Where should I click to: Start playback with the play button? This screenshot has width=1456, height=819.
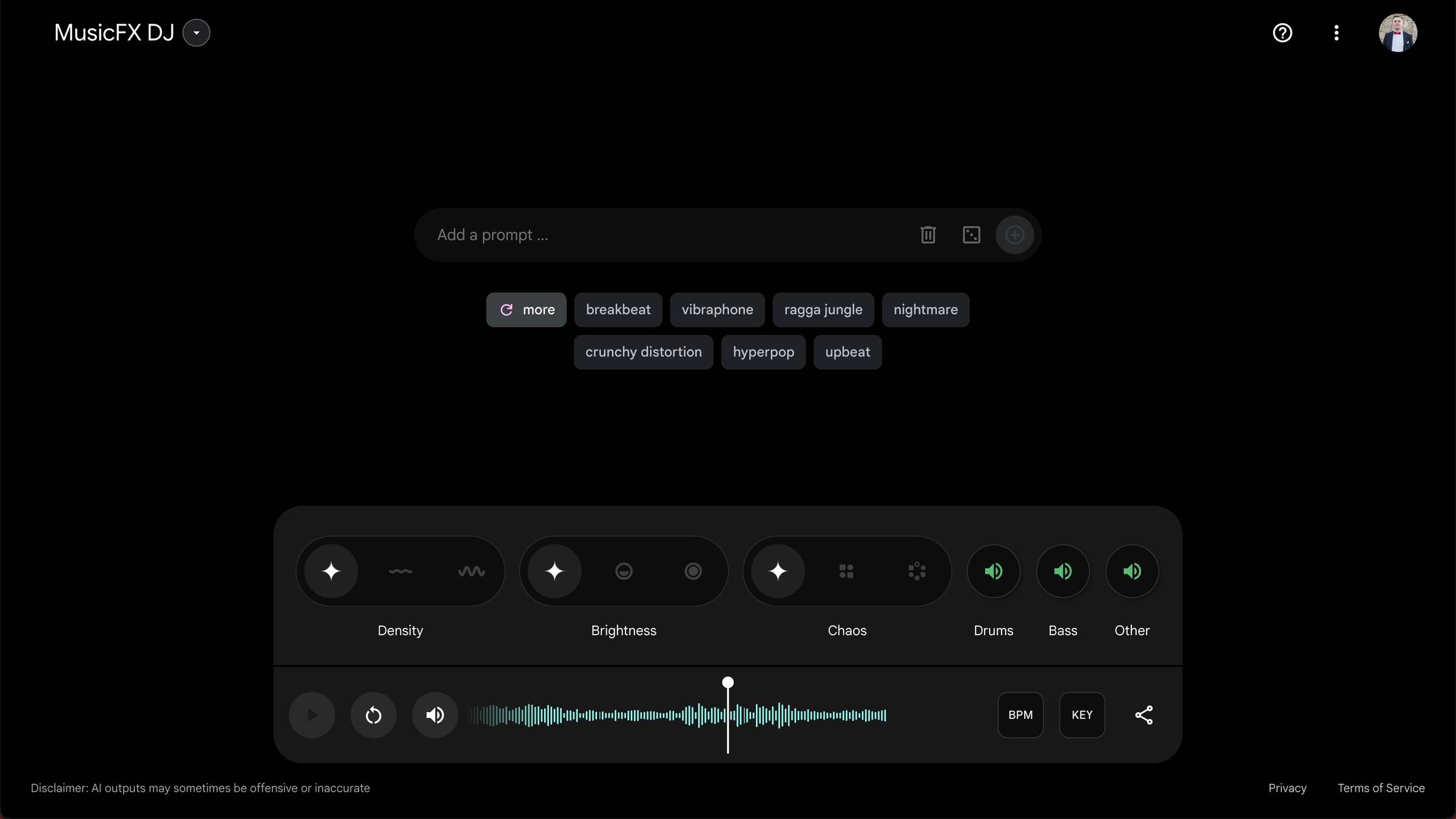coord(312,715)
